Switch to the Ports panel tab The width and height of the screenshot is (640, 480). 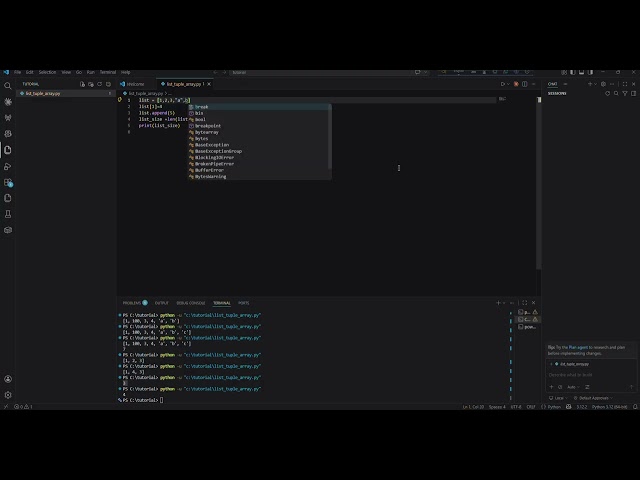244,303
